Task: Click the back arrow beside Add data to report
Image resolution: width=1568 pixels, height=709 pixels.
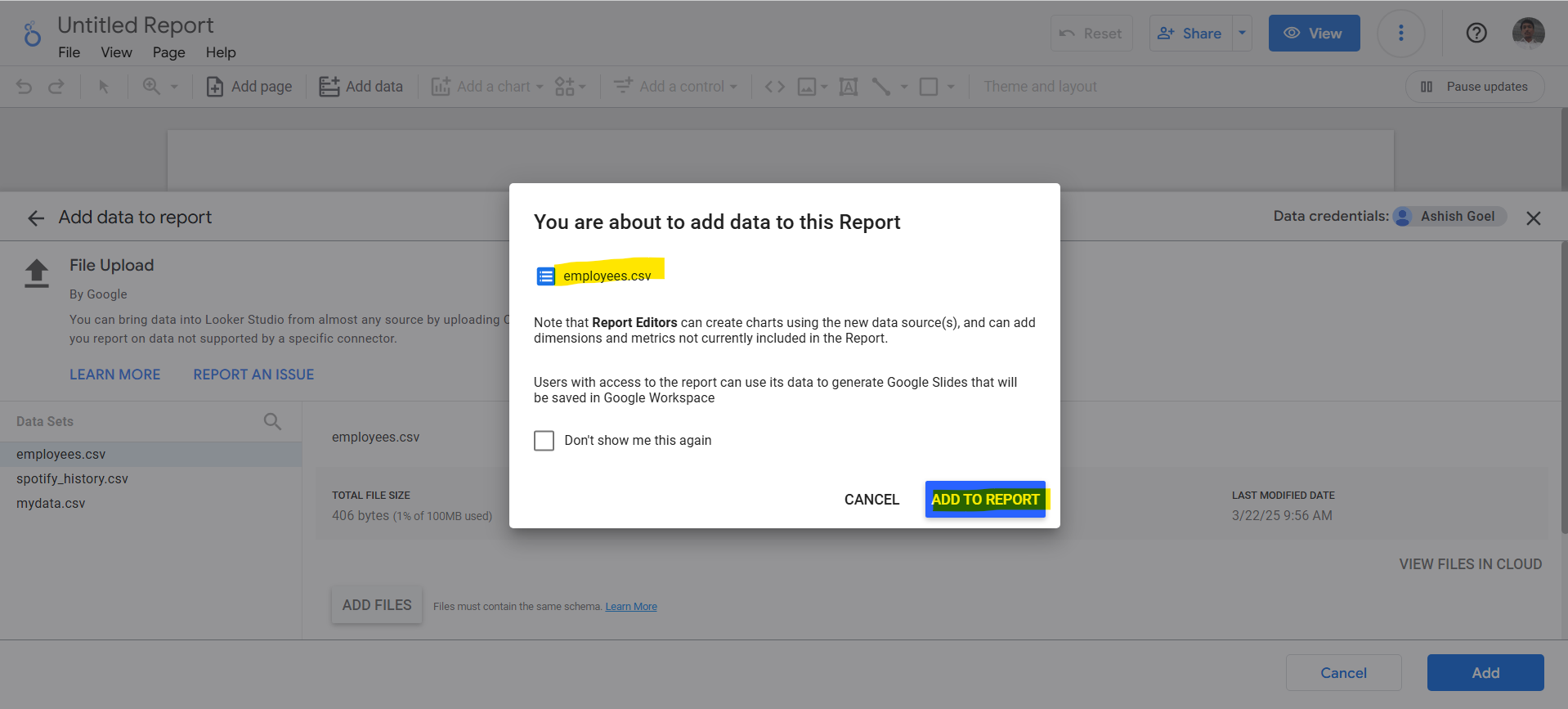Action: (36, 218)
